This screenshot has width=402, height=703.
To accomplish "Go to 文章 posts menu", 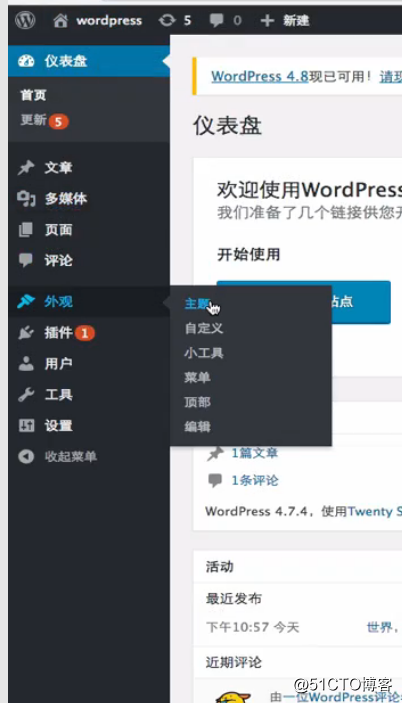I will (x=58, y=168).
